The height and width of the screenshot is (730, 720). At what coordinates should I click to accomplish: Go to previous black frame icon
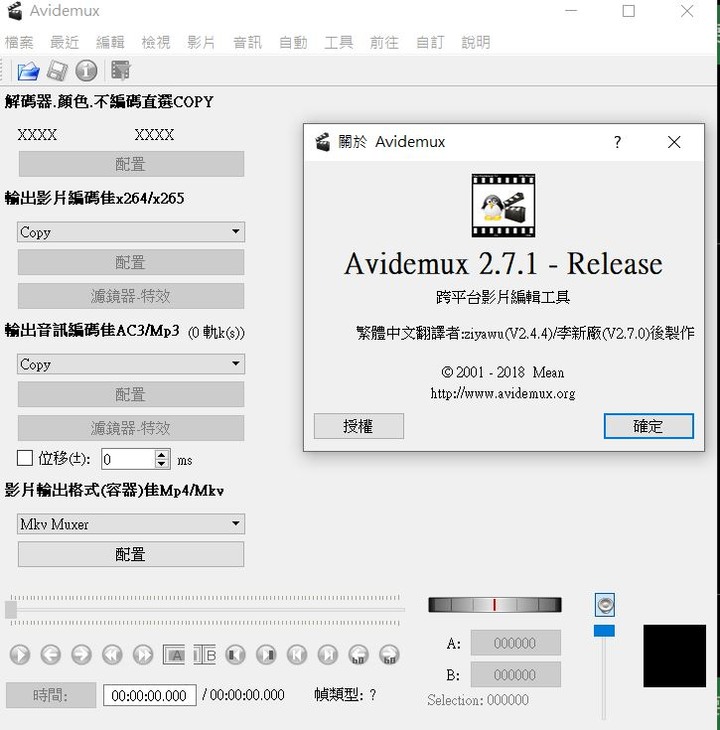[x=236, y=655]
